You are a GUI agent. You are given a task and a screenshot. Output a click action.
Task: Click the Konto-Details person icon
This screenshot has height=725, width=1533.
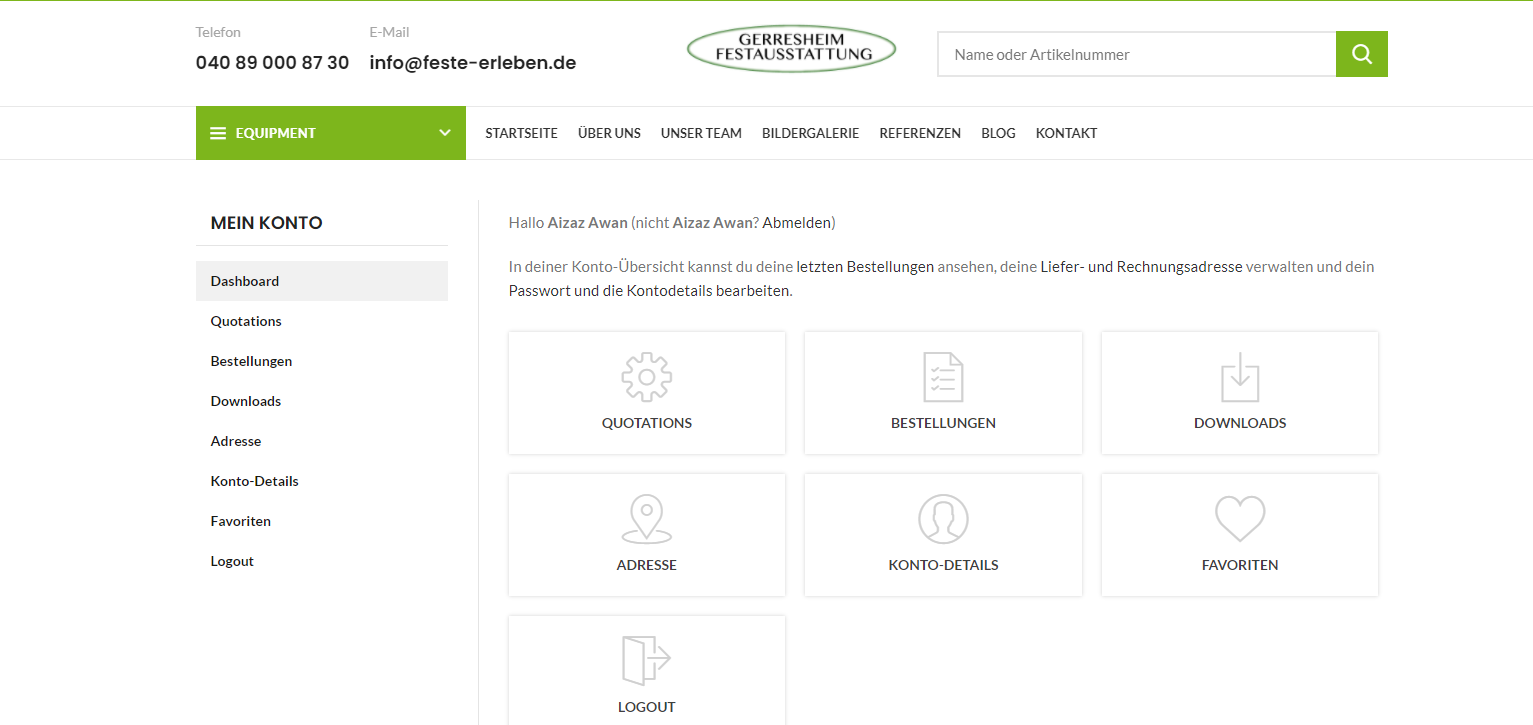click(x=943, y=519)
